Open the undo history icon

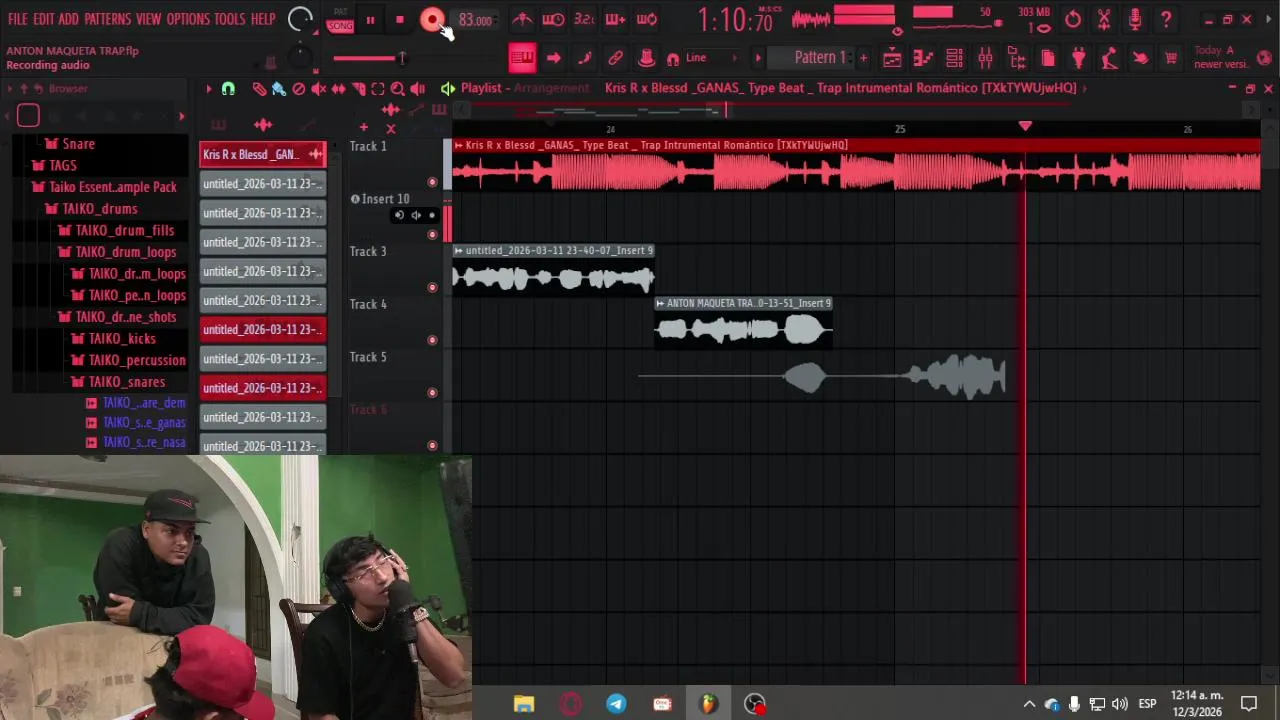click(x=1073, y=19)
